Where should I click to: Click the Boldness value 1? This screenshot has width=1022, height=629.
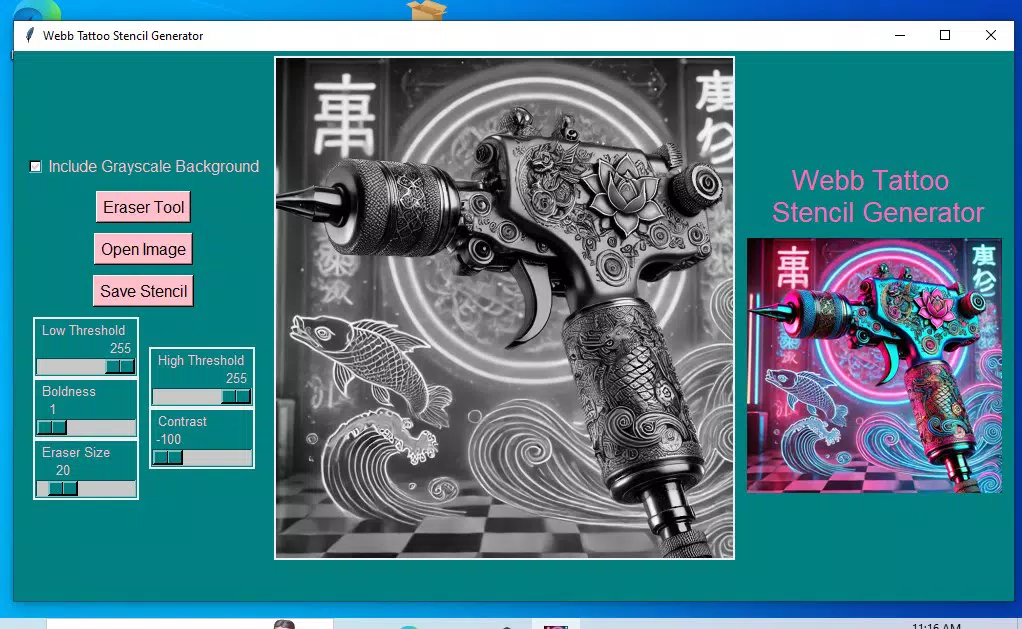53,409
